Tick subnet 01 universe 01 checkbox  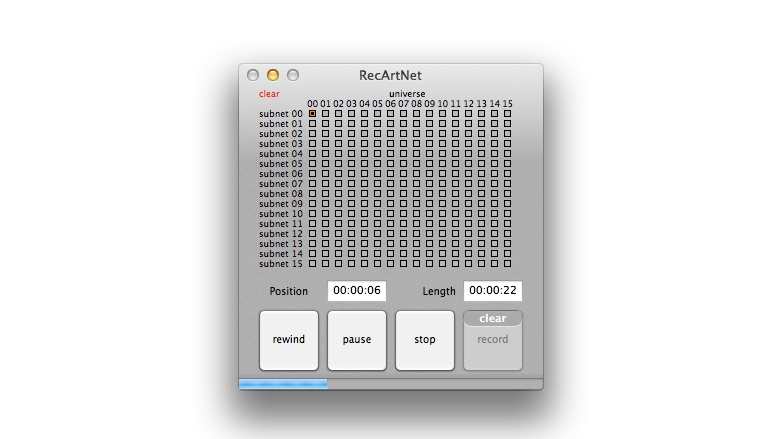coord(325,124)
